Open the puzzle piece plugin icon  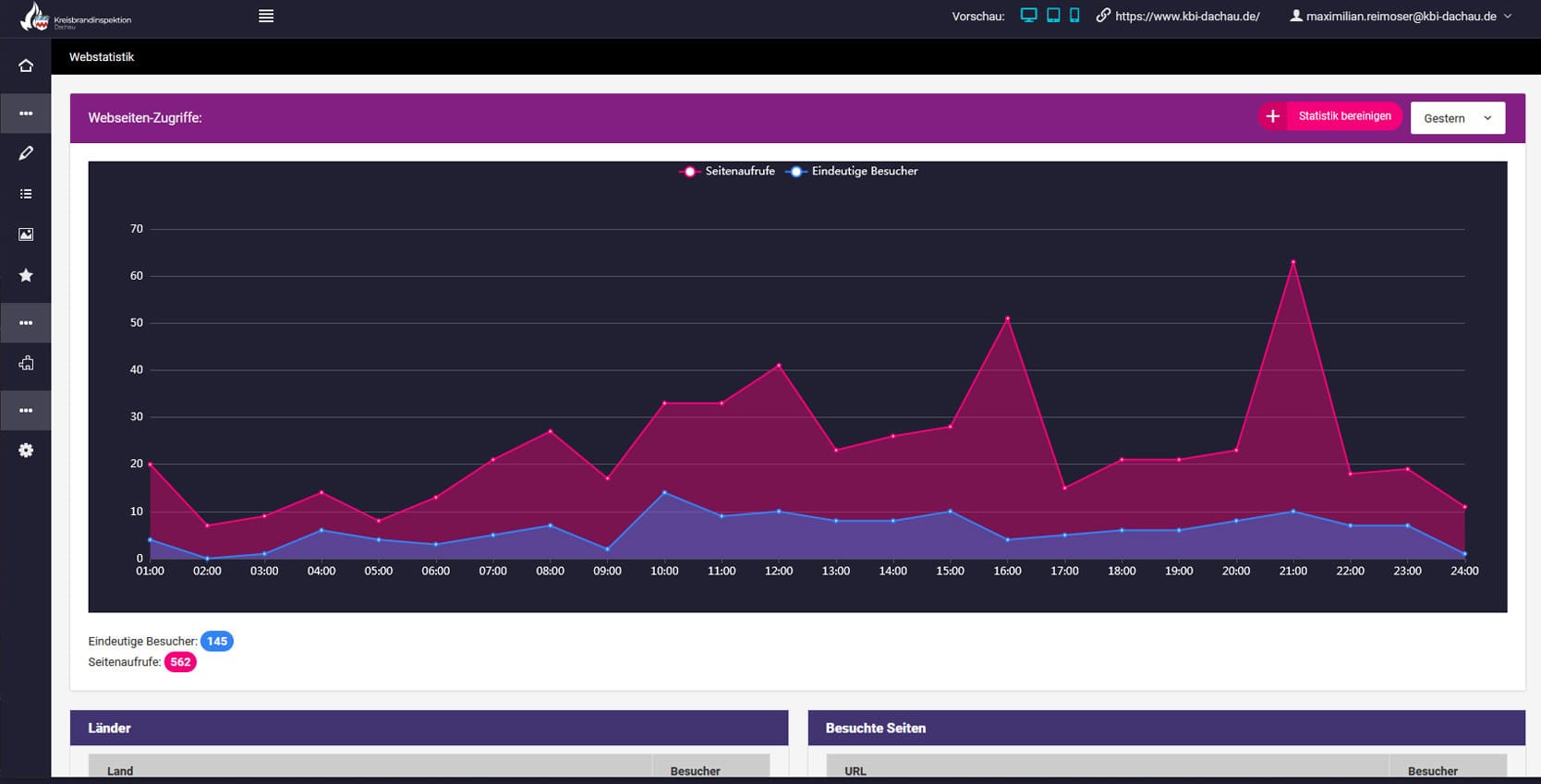[26, 363]
